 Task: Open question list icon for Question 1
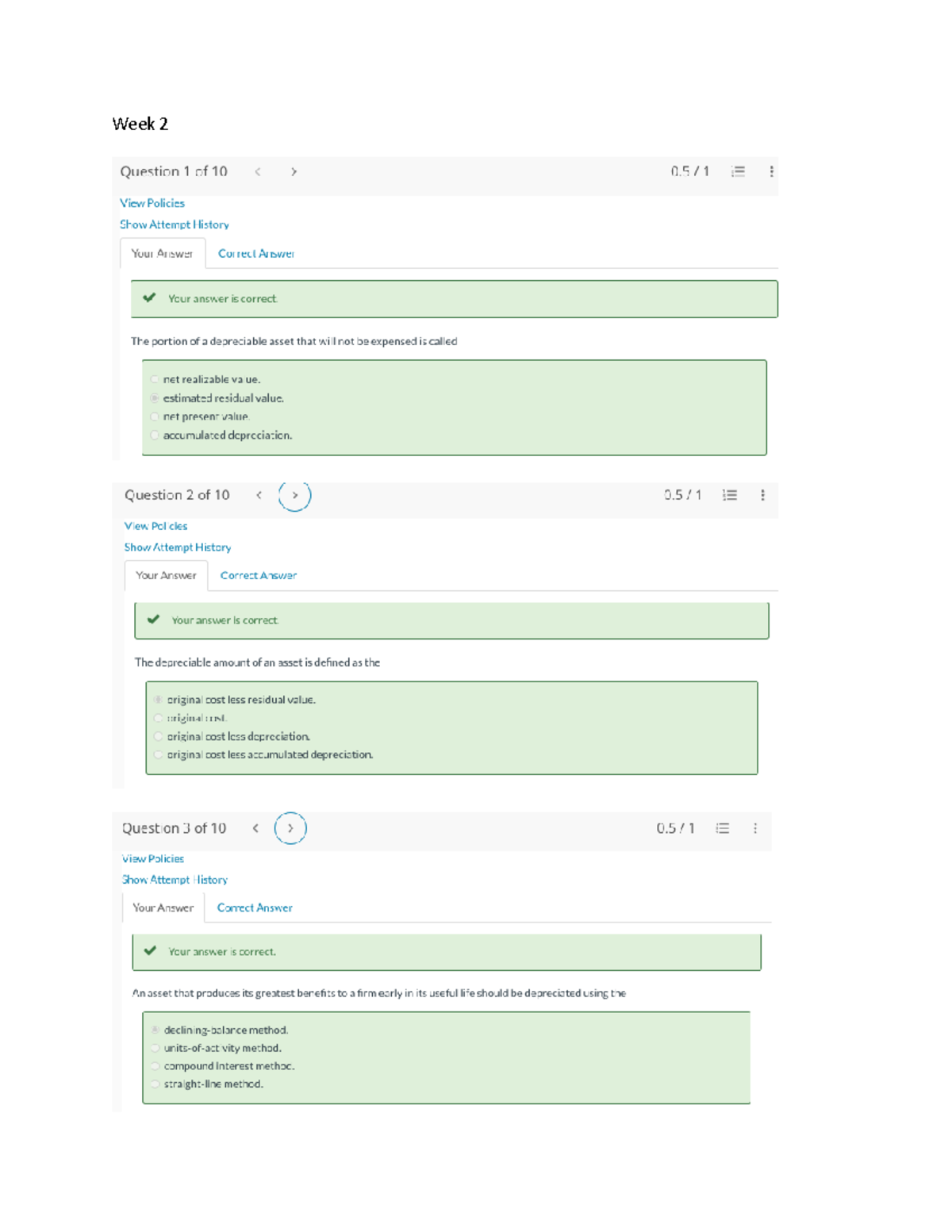pos(738,171)
